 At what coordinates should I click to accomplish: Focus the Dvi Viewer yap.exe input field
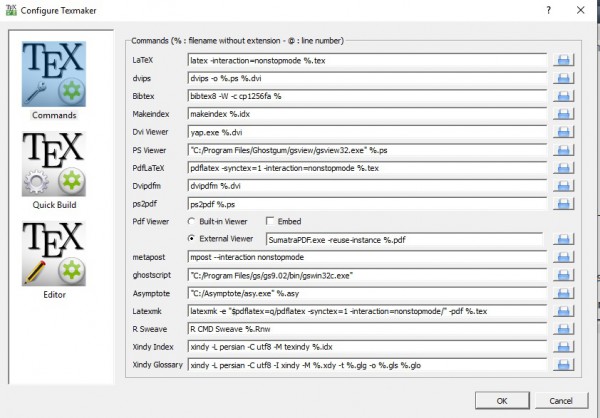coord(366,132)
